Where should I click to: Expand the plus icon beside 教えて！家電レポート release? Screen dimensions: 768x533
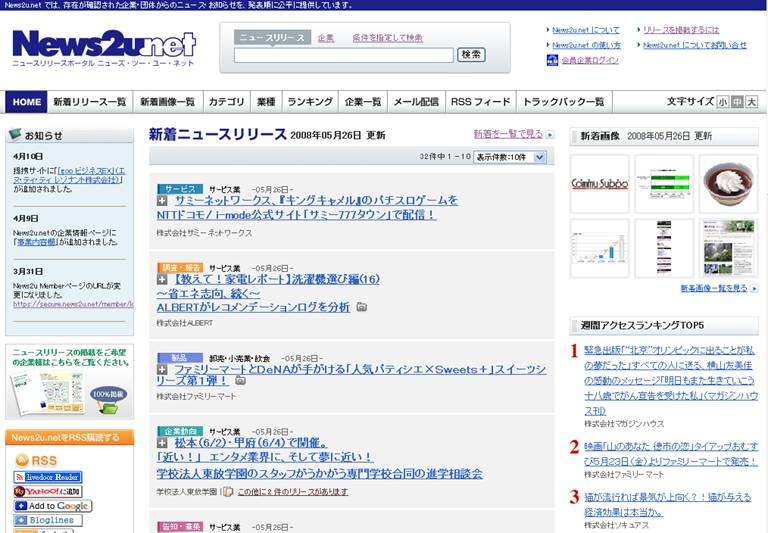(x=162, y=279)
